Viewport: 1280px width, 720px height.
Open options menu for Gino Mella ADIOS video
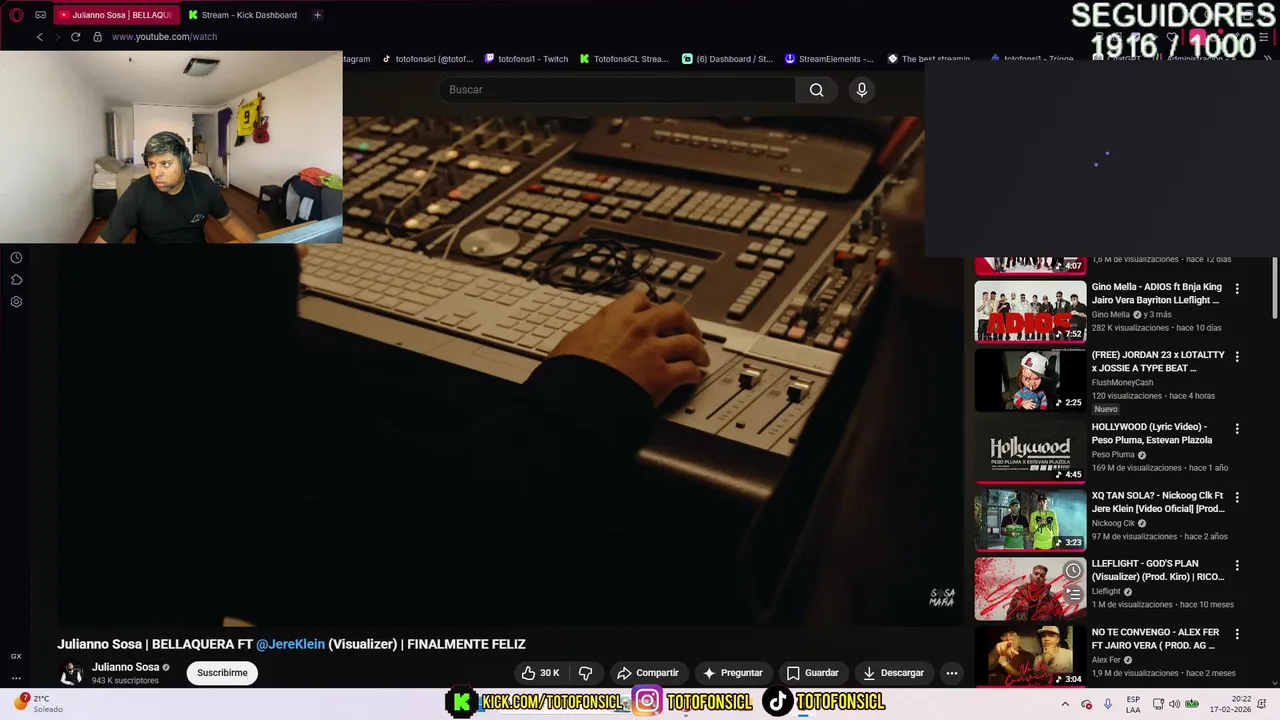(1237, 288)
